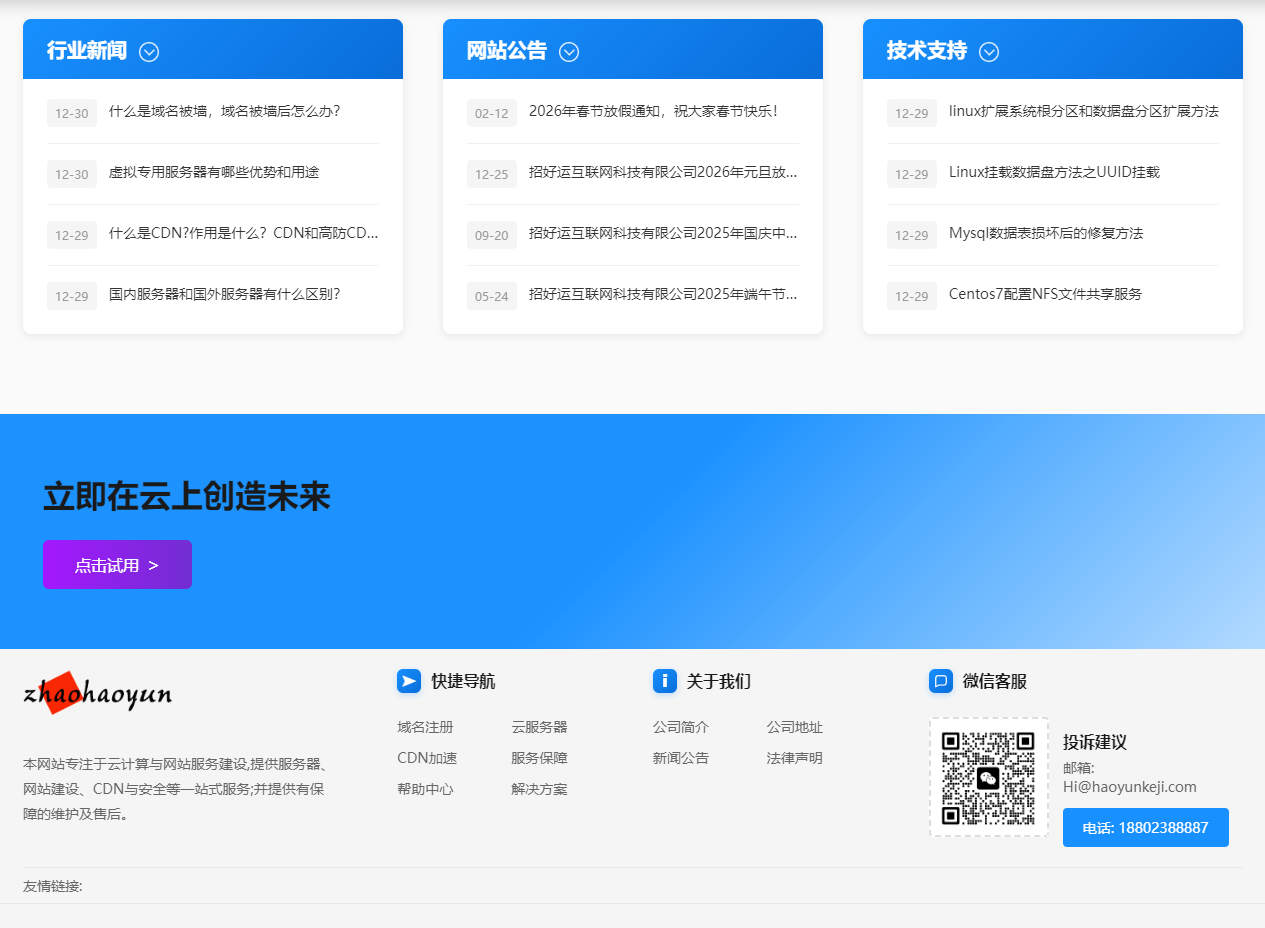Open the article about 什么是域名被墙
The width and height of the screenshot is (1265, 928).
tap(225, 112)
